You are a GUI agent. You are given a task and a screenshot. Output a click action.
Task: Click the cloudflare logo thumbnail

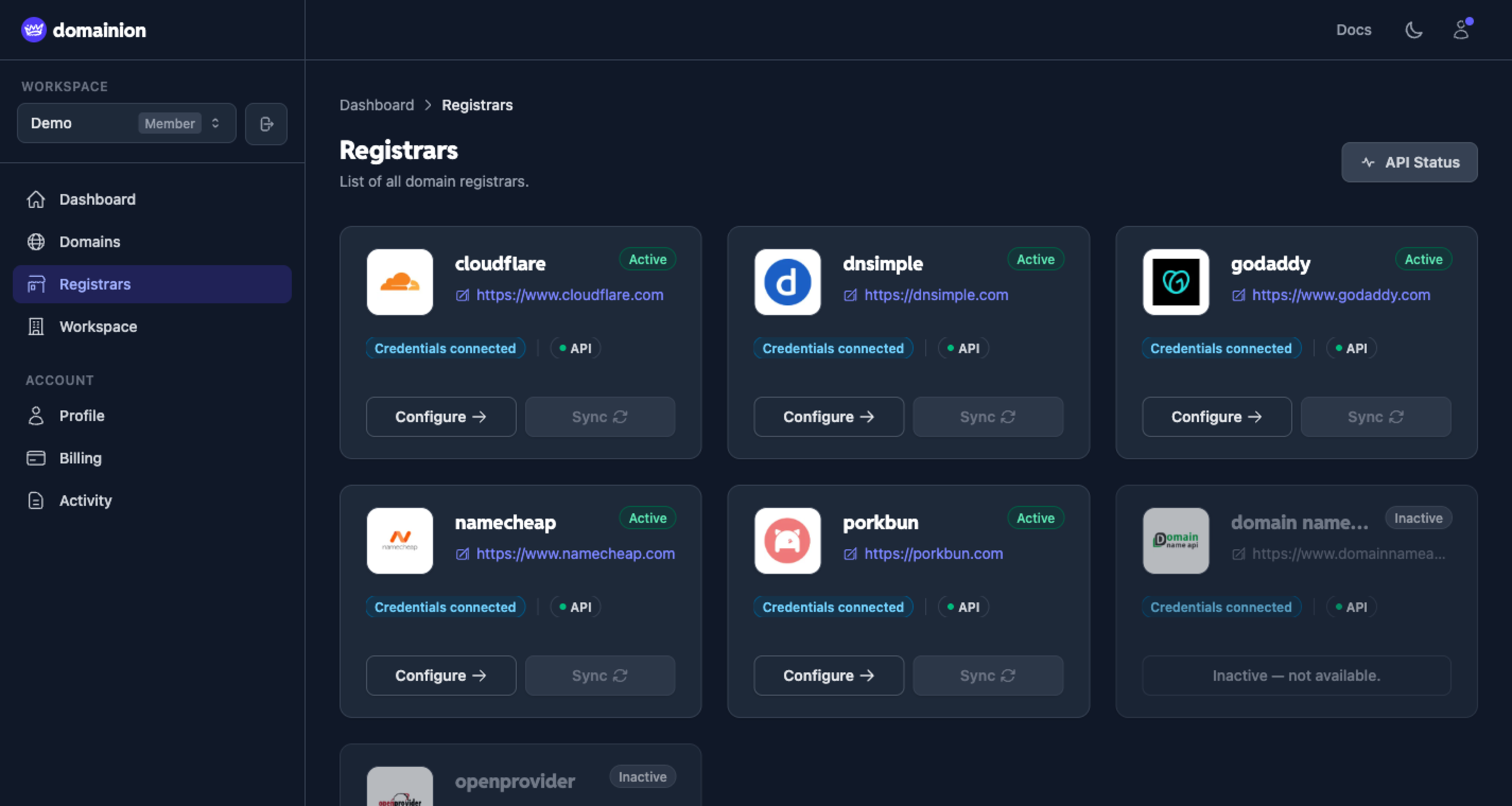point(399,282)
